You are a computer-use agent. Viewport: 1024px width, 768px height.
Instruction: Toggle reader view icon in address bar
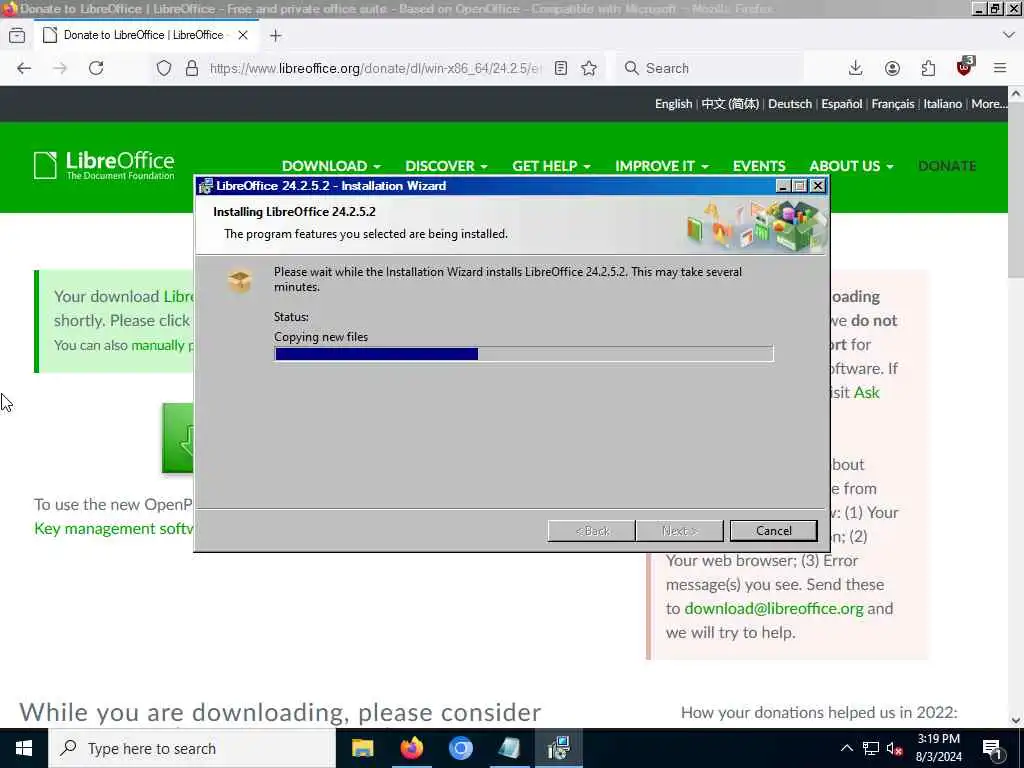(x=560, y=68)
